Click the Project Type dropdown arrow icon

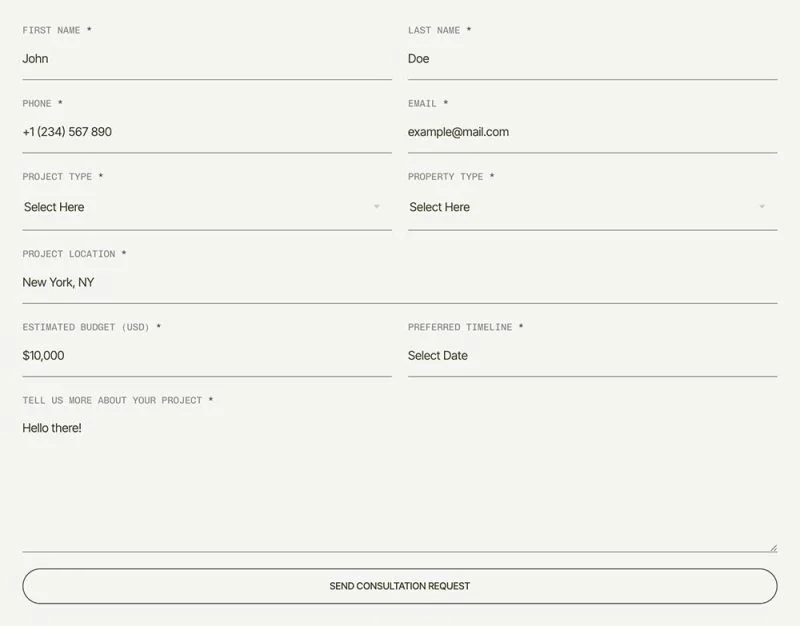coord(377,207)
